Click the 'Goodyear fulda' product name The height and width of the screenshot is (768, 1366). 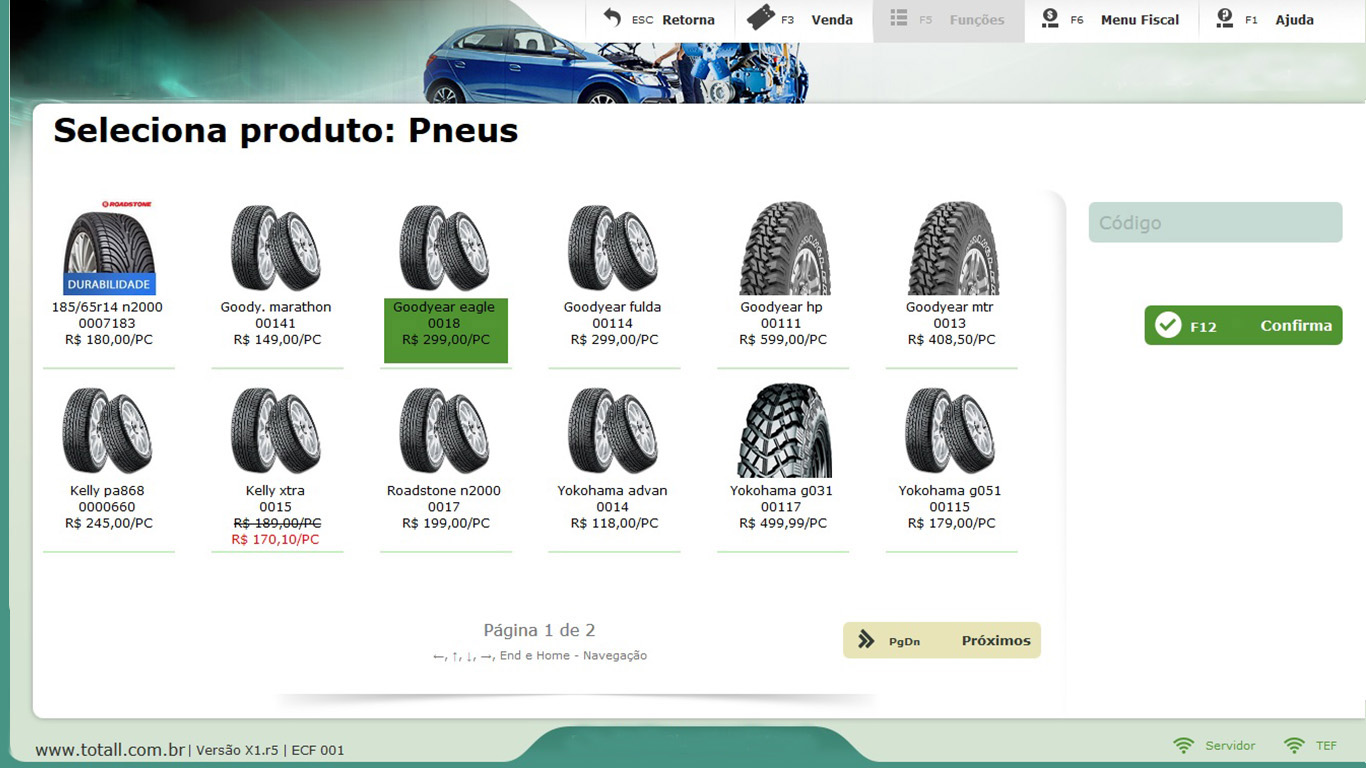(612, 307)
